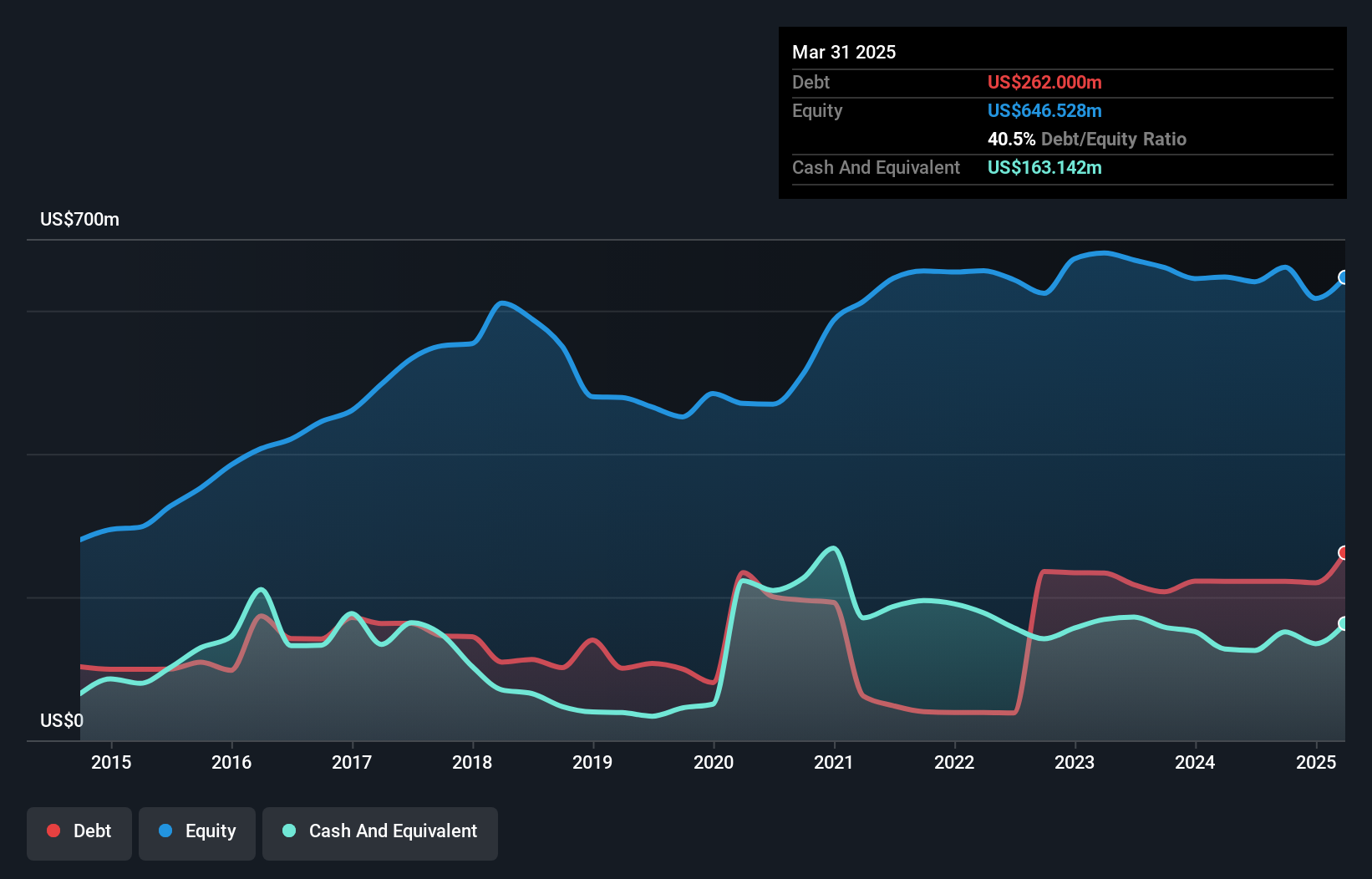
Task: Click the 2020 x-axis label
Action: (x=714, y=762)
